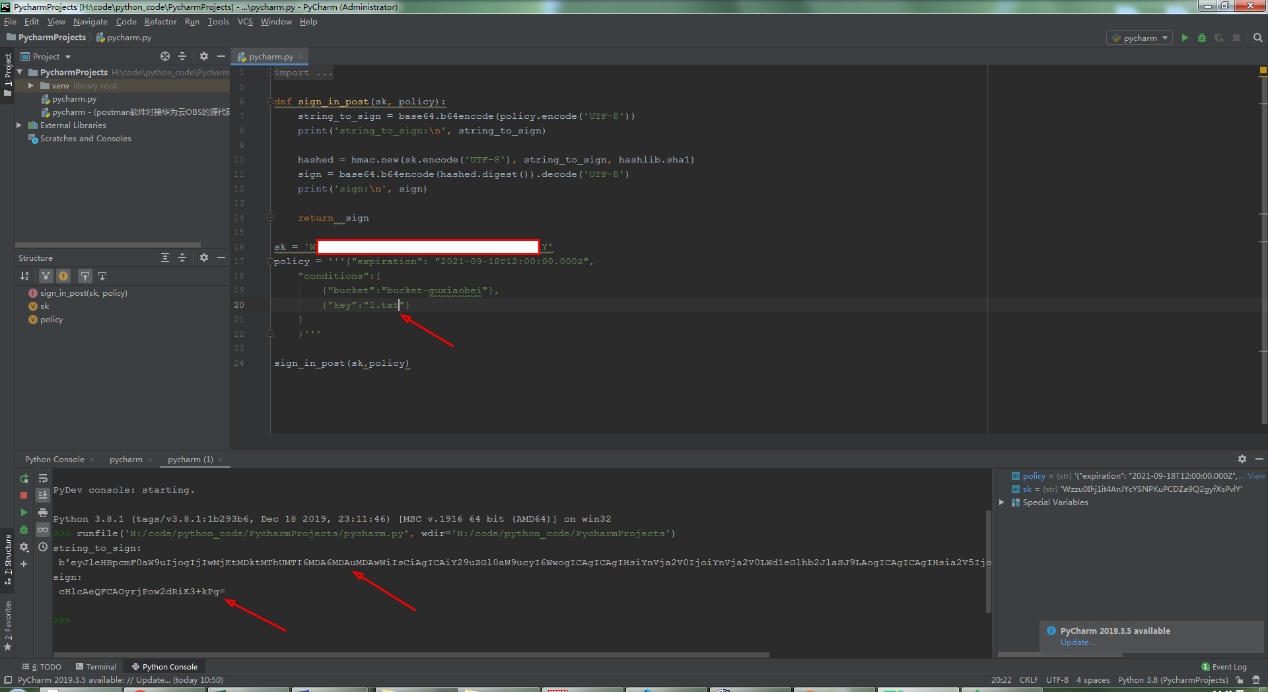
Task: Click locate file crosshair in Project panel
Action: tap(165, 57)
